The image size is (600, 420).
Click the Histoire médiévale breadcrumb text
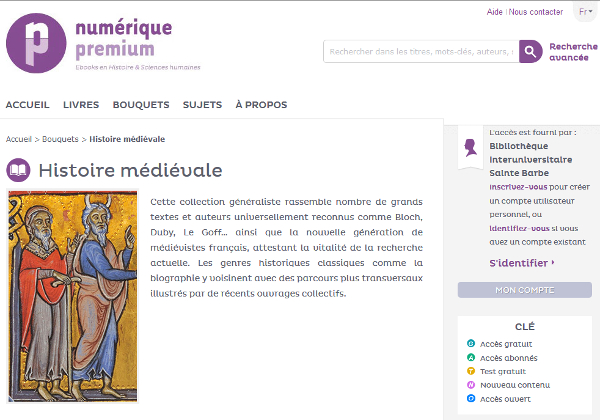pos(127,139)
